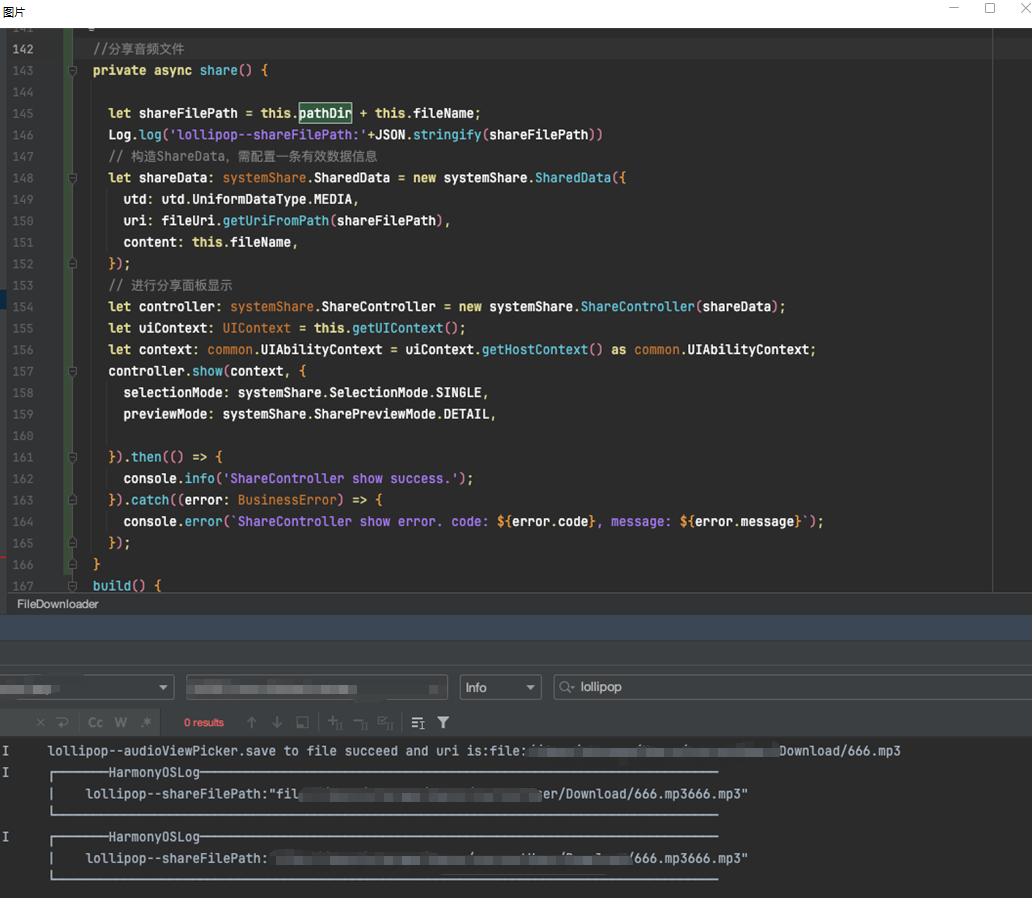Image resolution: width=1032 pixels, height=898 pixels.
Task: Click the highlighted pathDir identifier
Action: (325, 113)
